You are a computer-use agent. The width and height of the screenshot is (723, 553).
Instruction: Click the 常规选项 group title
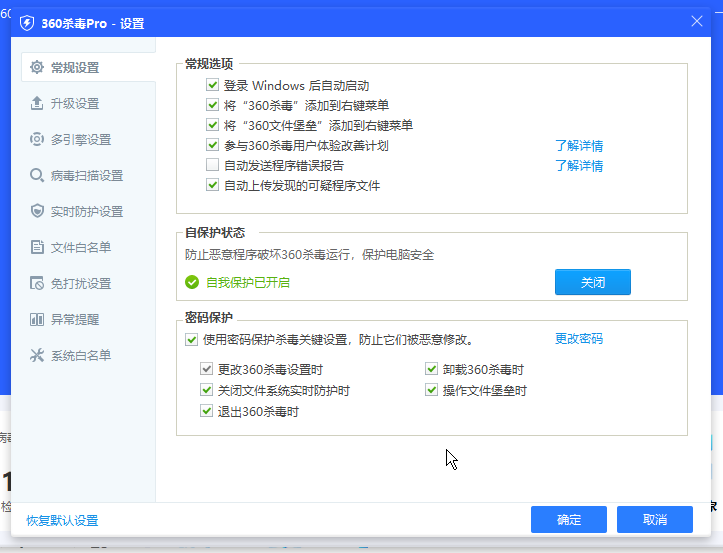[209, 64]
